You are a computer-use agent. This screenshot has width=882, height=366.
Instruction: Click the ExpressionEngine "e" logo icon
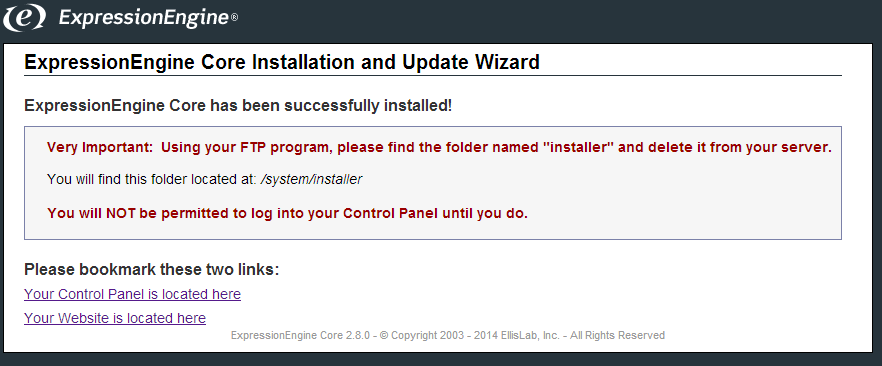24,17
